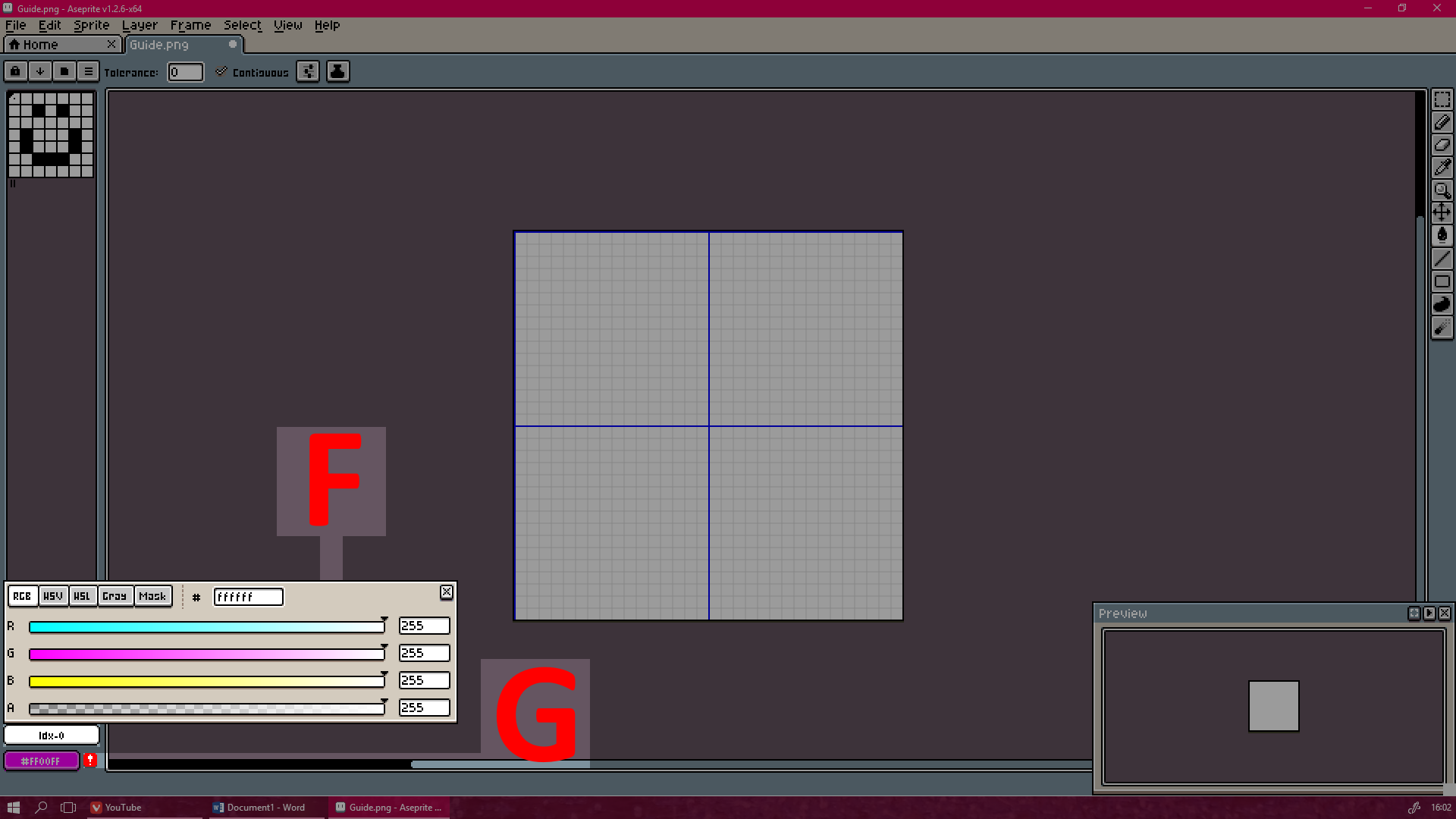Click the Tolerance input field
This screenshot has height=819, width=1456.
(x=185, y=72)
